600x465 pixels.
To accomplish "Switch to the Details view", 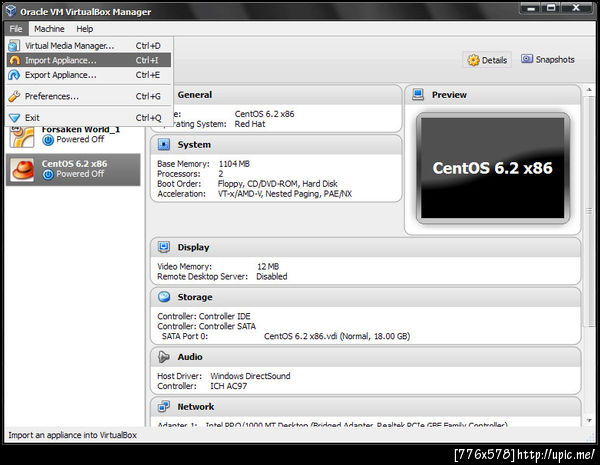I will 487,60.
